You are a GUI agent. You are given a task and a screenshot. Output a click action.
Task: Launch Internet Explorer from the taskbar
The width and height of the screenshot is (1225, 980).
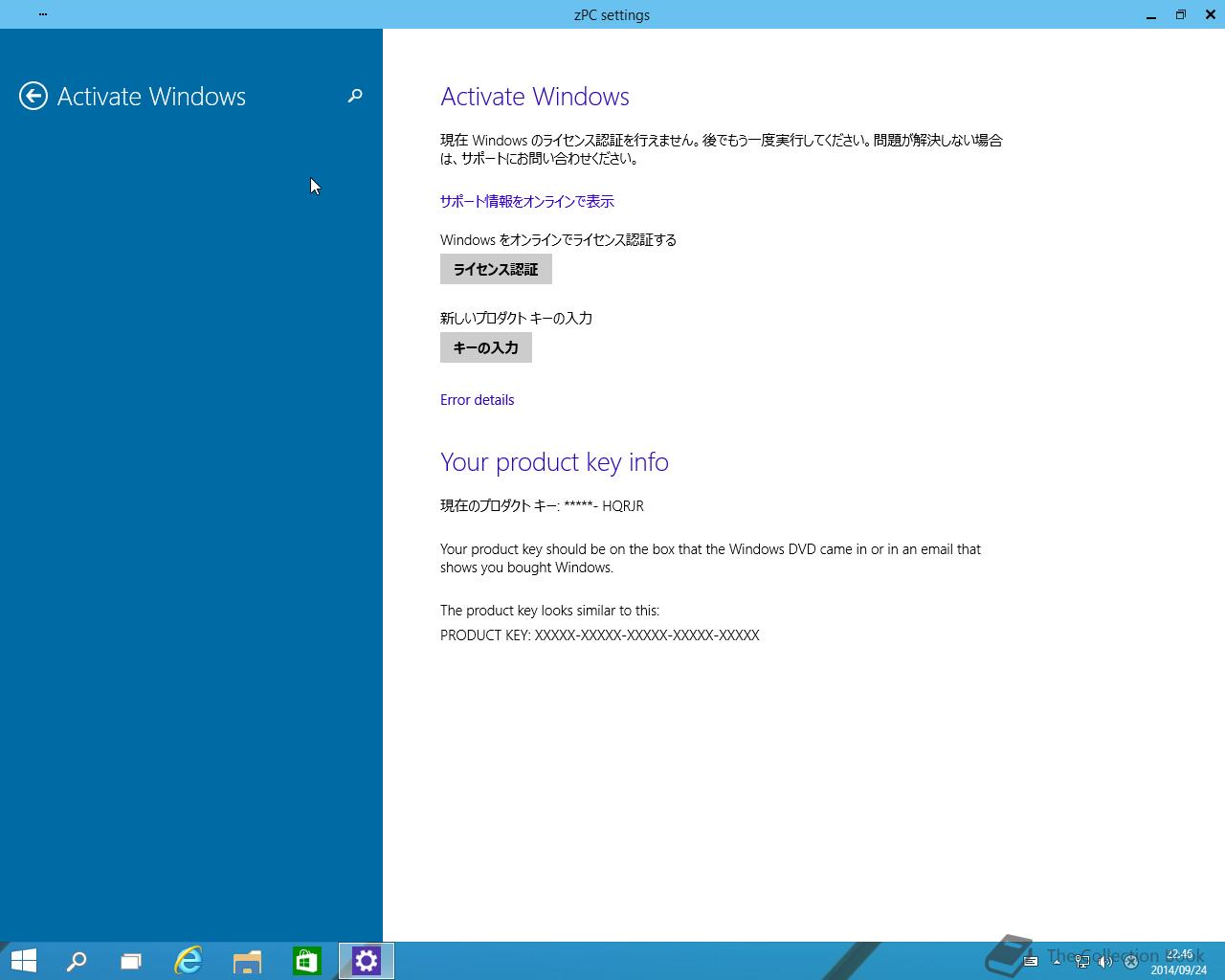(x=189, y=961)
